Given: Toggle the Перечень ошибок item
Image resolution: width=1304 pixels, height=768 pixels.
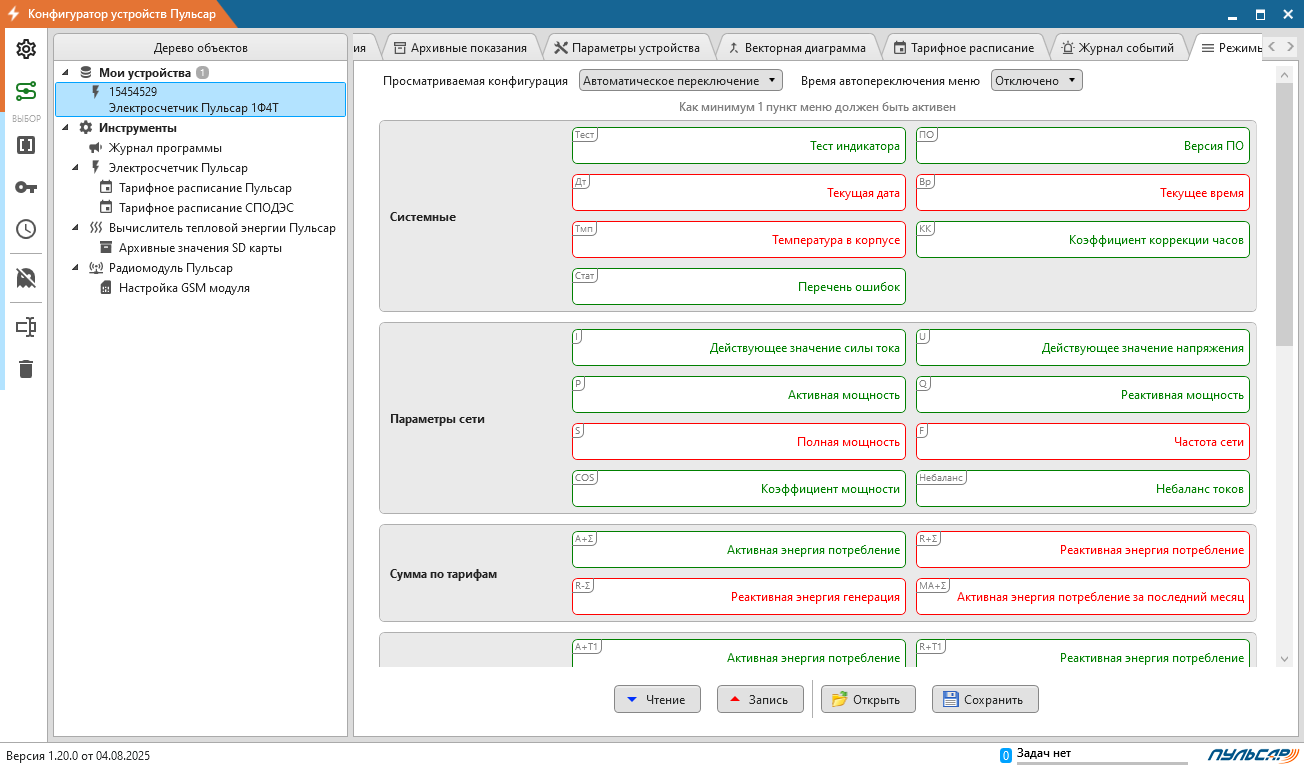Looking at the screenshot, I should 739,286.
